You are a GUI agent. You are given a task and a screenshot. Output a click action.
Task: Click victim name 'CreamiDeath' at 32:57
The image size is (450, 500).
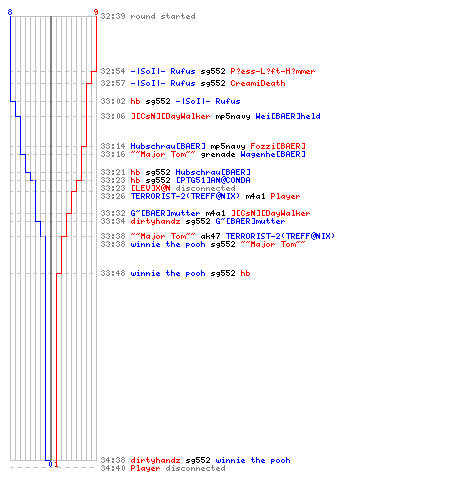click(258, 83)
